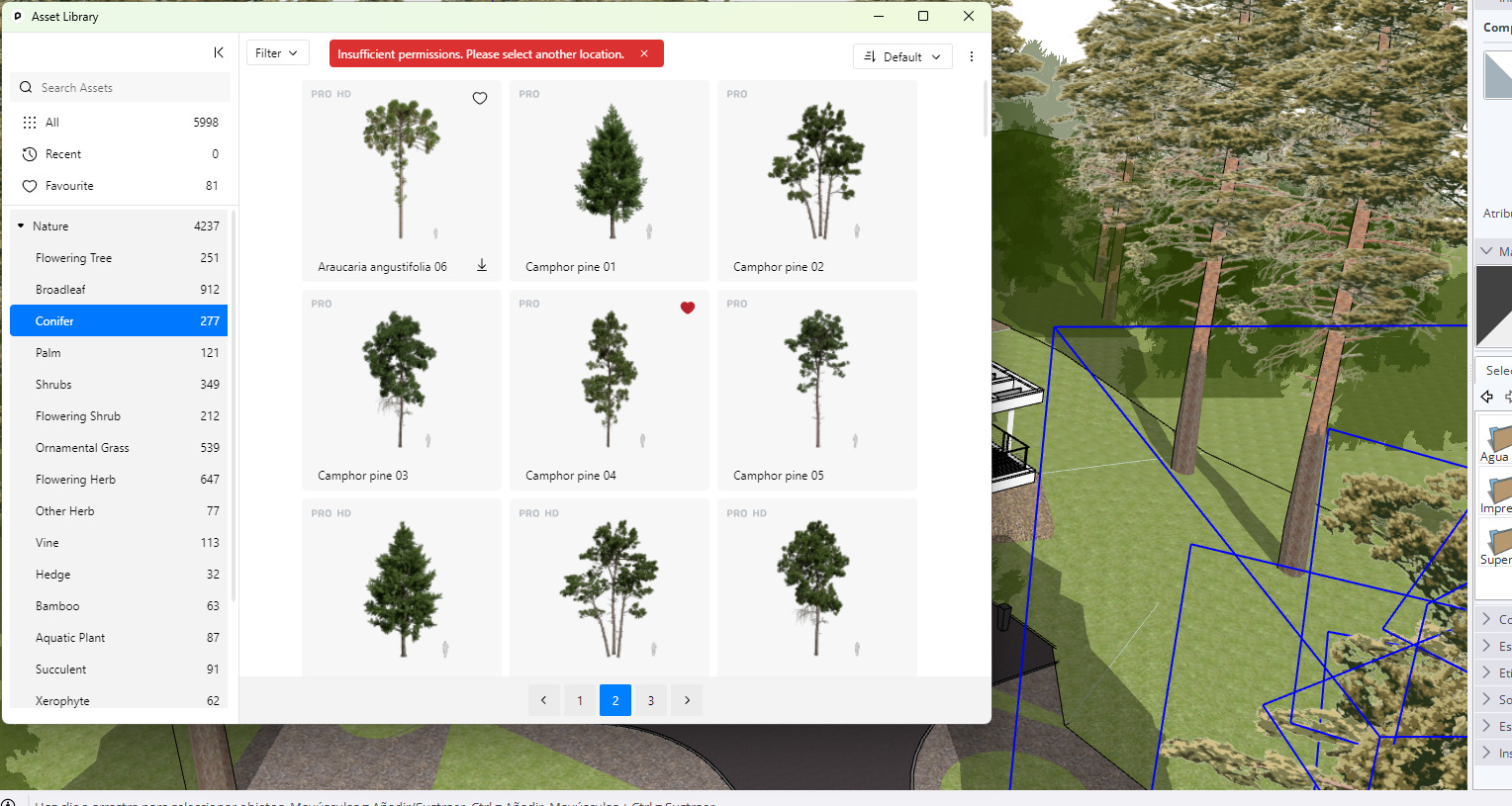The height and width of the screenshot is (806, 1512).
Task: Click the Search Assets input field
Action: coord(129,88)
